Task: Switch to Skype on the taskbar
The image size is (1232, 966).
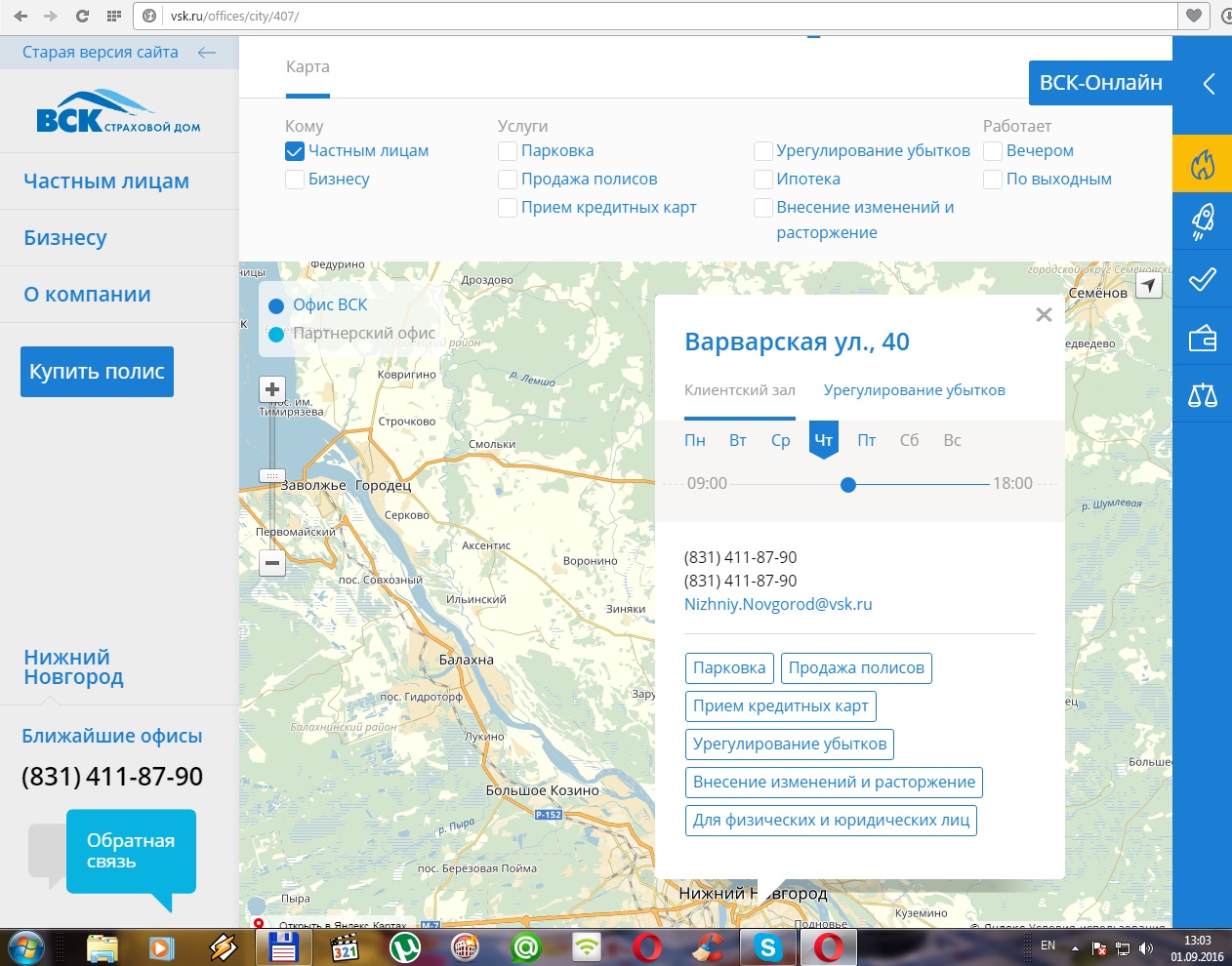Action: pyautogui.click(x=768, y=947)
